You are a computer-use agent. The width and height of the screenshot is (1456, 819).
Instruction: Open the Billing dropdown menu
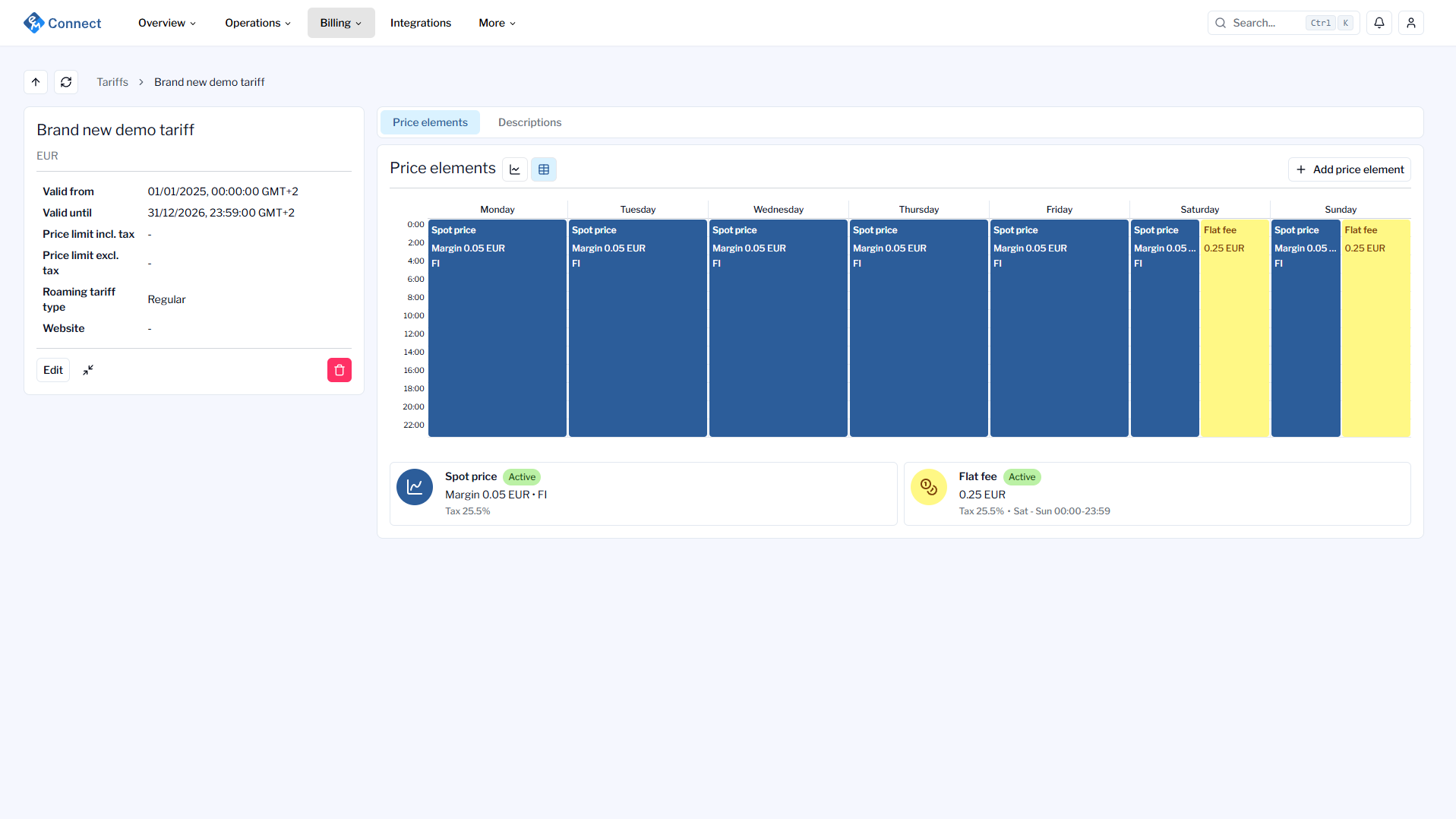(340, 23)
